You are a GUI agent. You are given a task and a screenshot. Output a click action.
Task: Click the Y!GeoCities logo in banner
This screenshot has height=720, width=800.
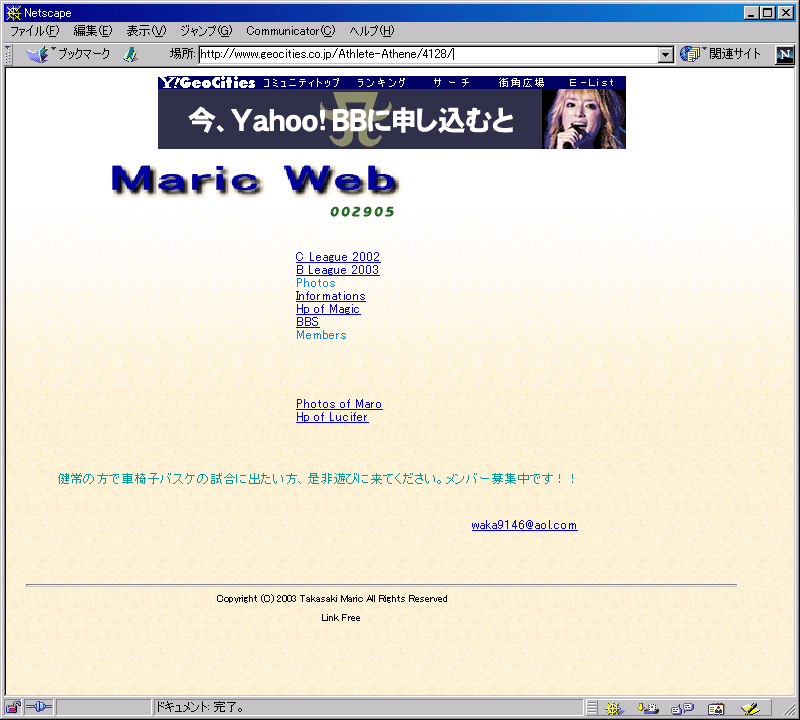click(x=207, y=83)
